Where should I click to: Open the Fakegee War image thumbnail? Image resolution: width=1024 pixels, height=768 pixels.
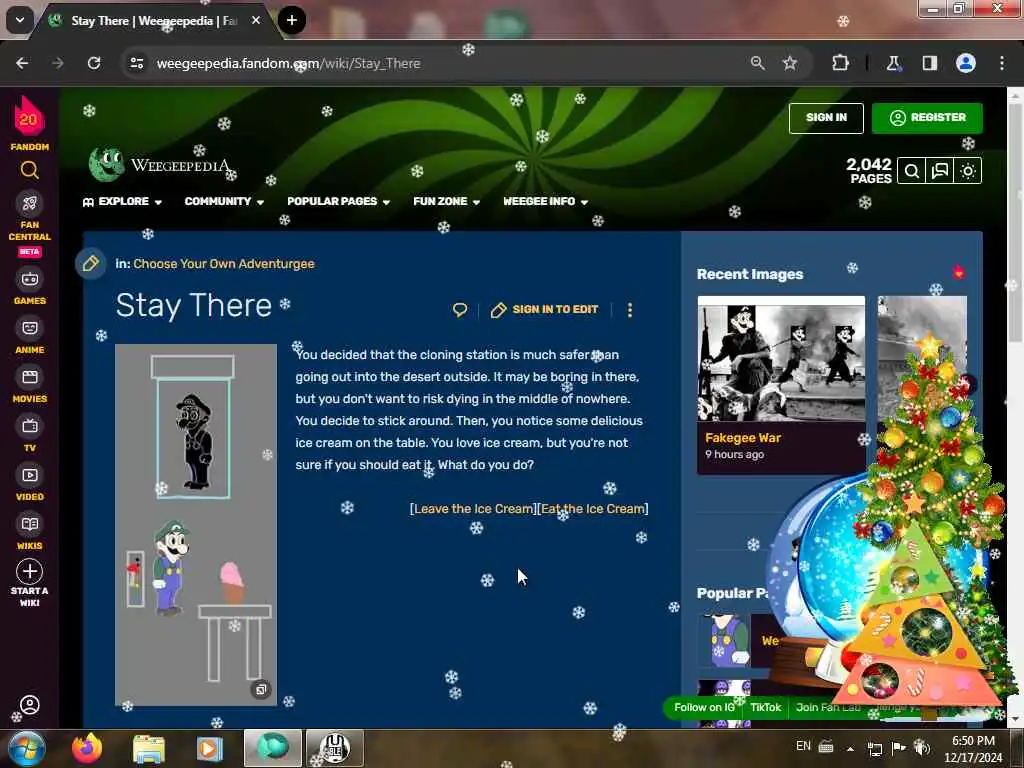click(781, 359)
